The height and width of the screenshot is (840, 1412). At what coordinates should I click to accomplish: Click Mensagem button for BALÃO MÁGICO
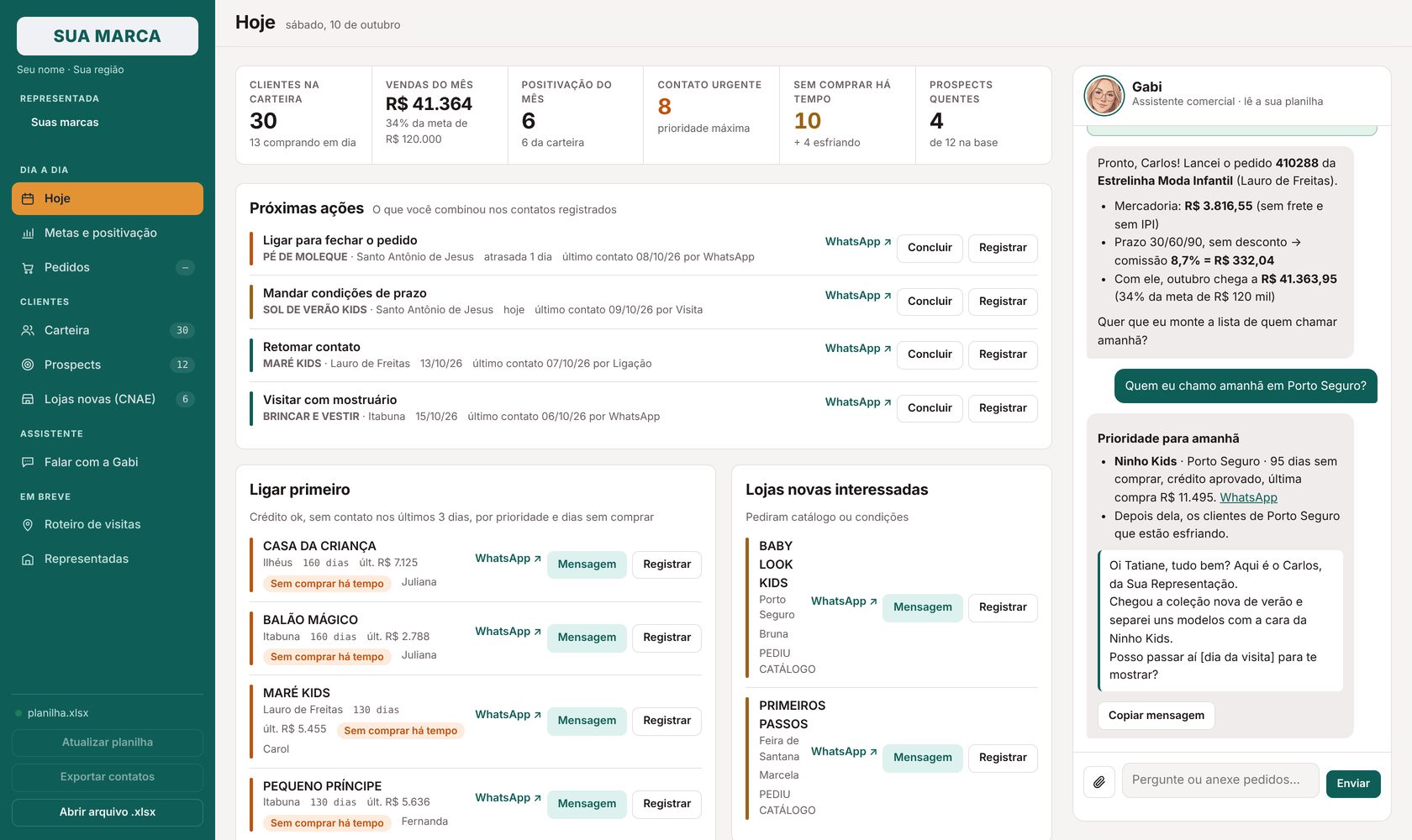pyautogui.click(x=587, y=638)
